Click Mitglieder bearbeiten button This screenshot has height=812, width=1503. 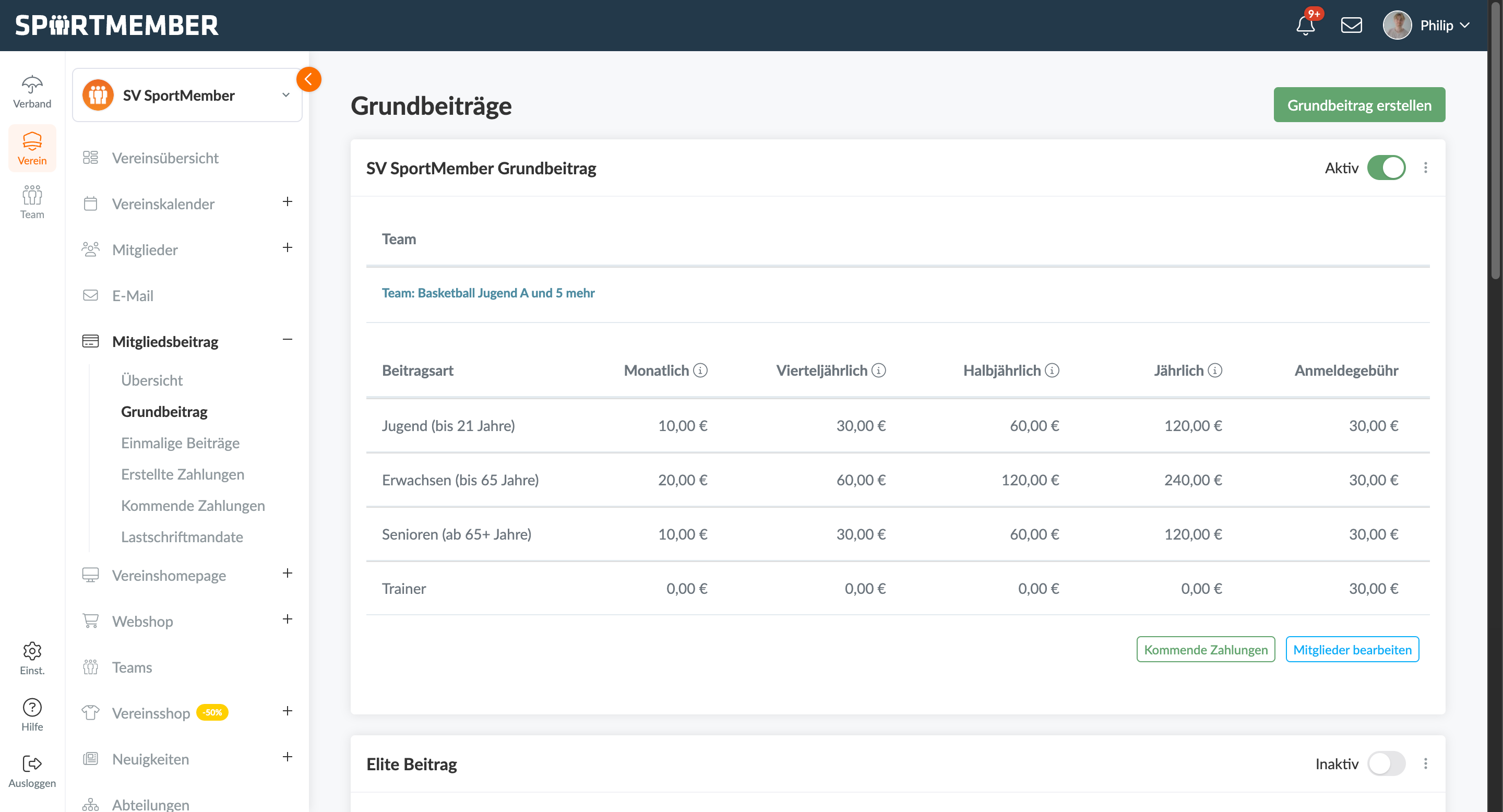[1352, 649]
